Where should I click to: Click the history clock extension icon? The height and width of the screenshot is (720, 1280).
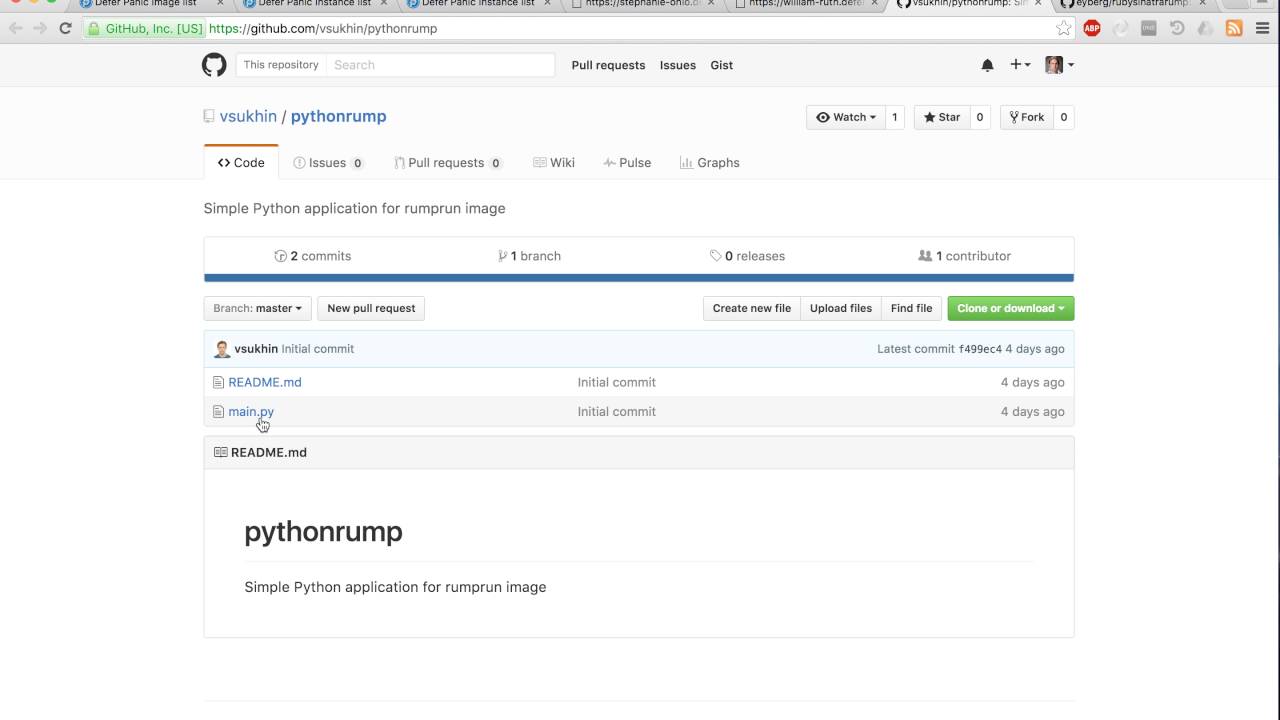click(1177, 28)
